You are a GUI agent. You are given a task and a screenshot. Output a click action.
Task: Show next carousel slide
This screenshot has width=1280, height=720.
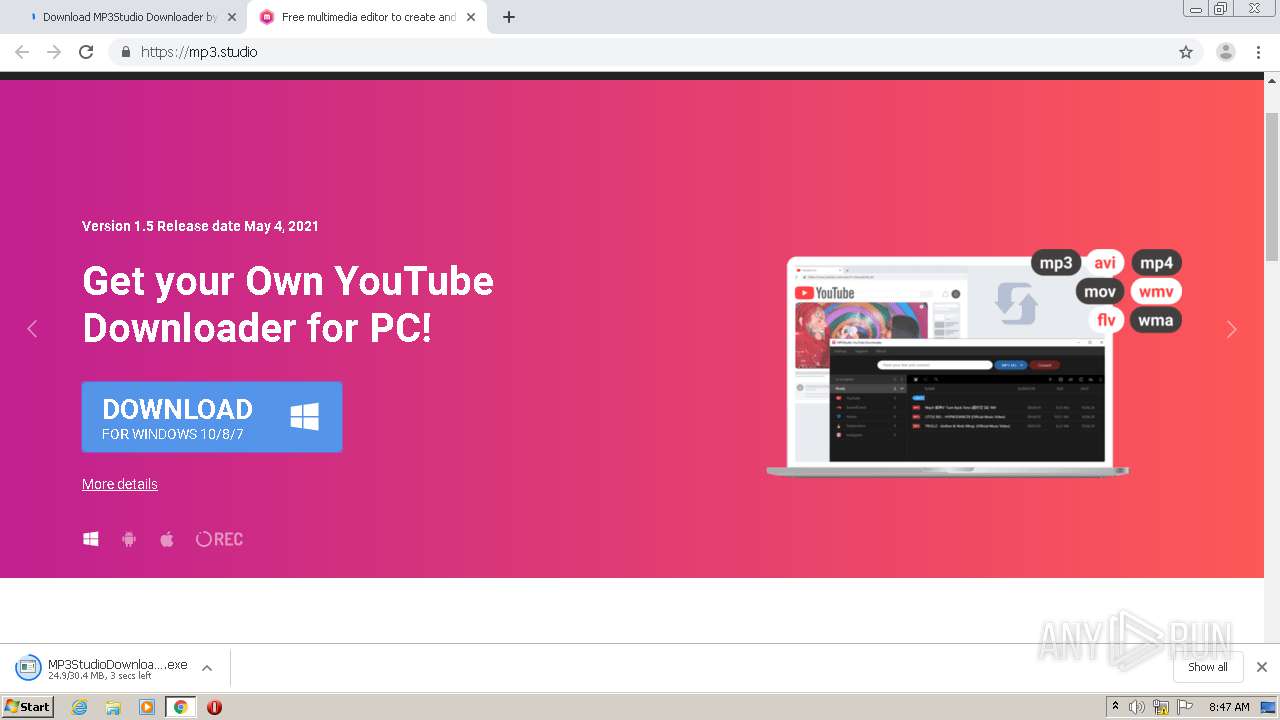[1232, 329]
